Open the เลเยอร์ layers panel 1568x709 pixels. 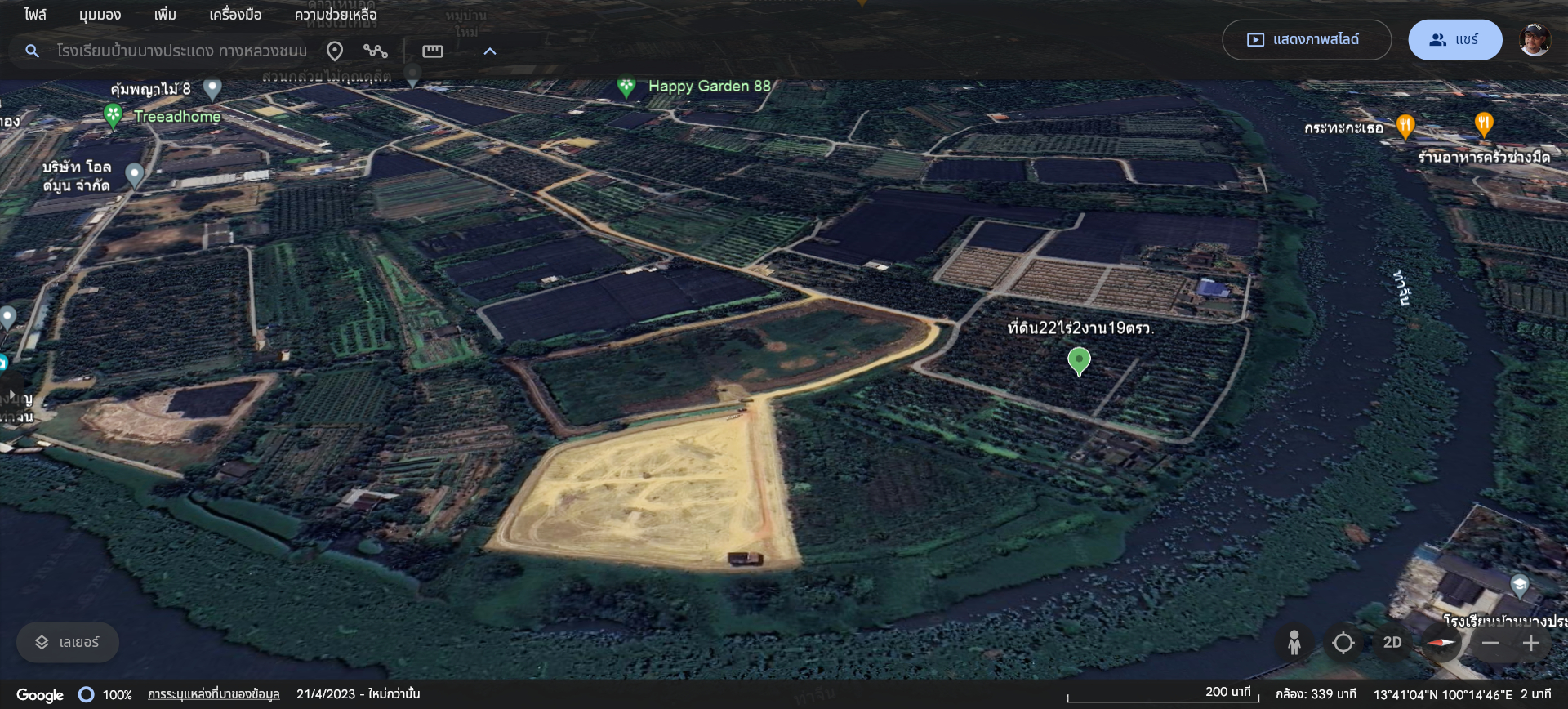click(68, 643)
